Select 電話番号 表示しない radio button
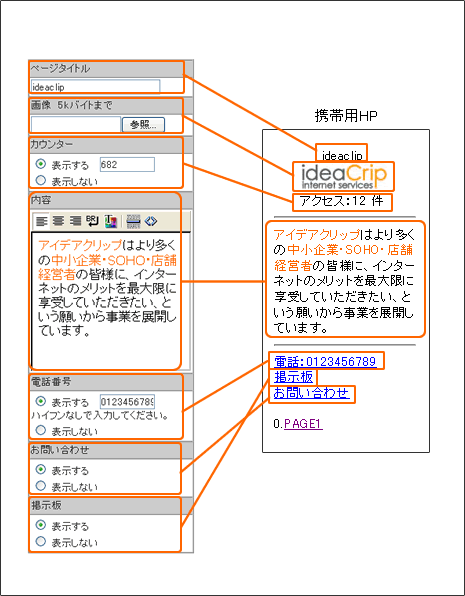465x596 pixels. tap(41, 430)
